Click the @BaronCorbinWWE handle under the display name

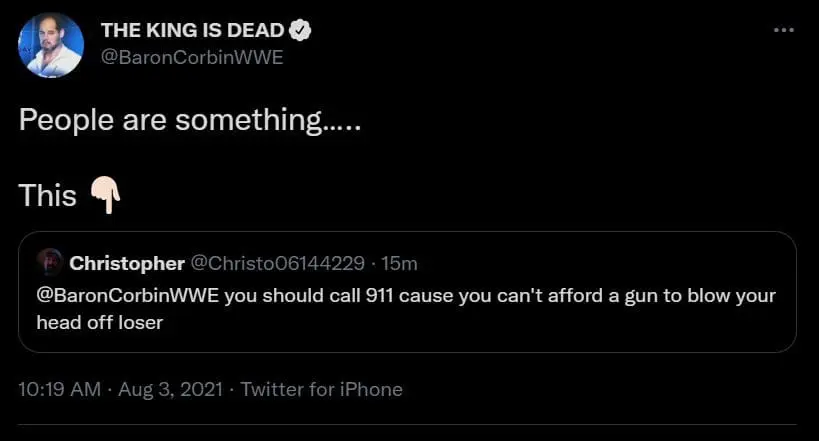(192, 57)
